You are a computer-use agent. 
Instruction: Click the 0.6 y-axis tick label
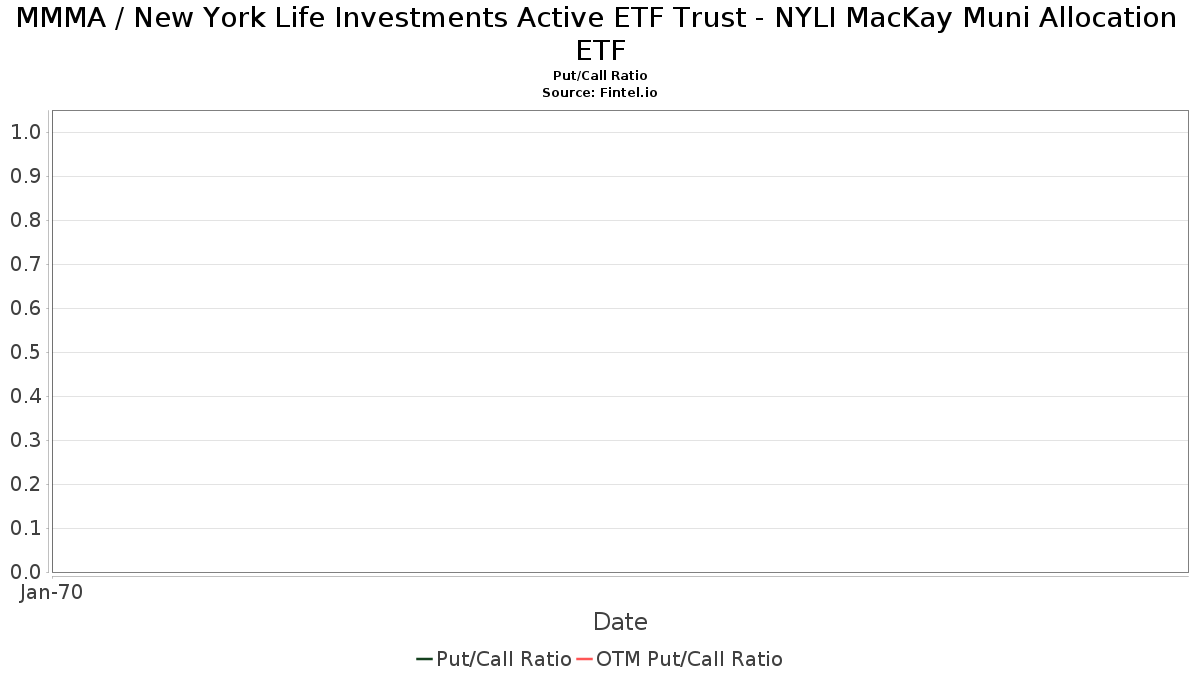click(x=25, y=308)
